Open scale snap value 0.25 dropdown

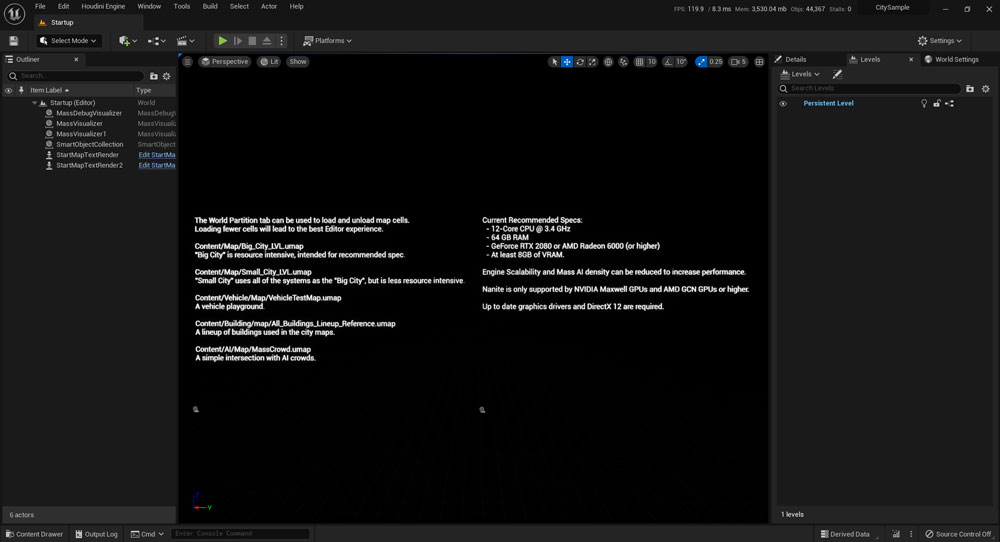pyautogui.click(x=716, y=62)
